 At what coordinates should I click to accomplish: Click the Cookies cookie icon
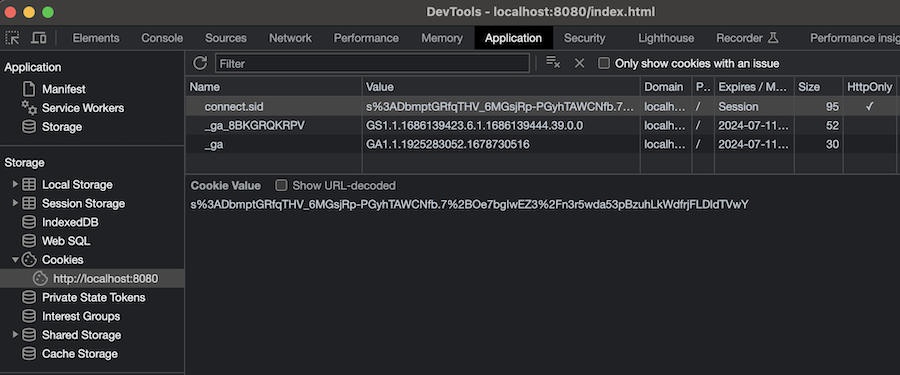pos(29,260)
